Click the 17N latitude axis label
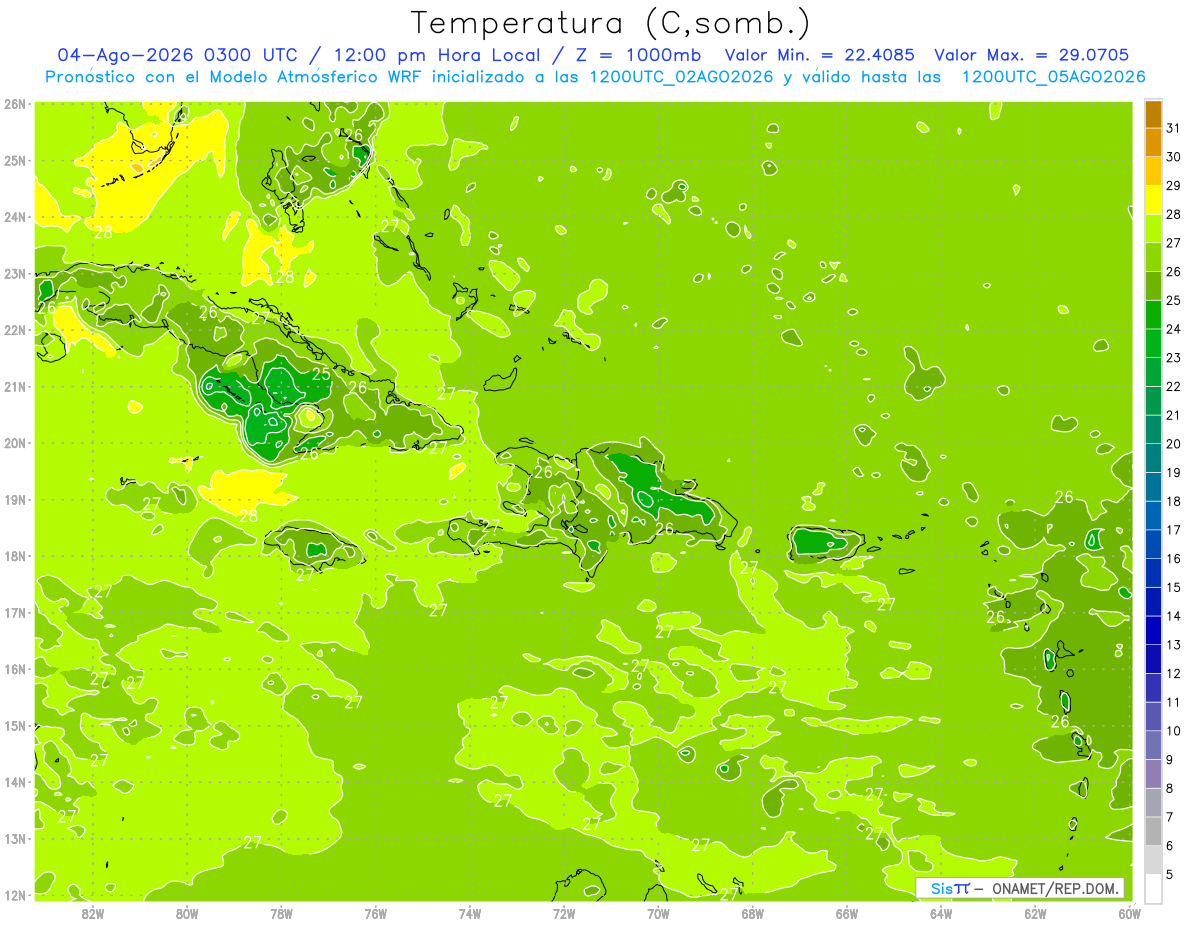Image resolution: width=1200 pixels, height=927 pixels. [15, 612]
